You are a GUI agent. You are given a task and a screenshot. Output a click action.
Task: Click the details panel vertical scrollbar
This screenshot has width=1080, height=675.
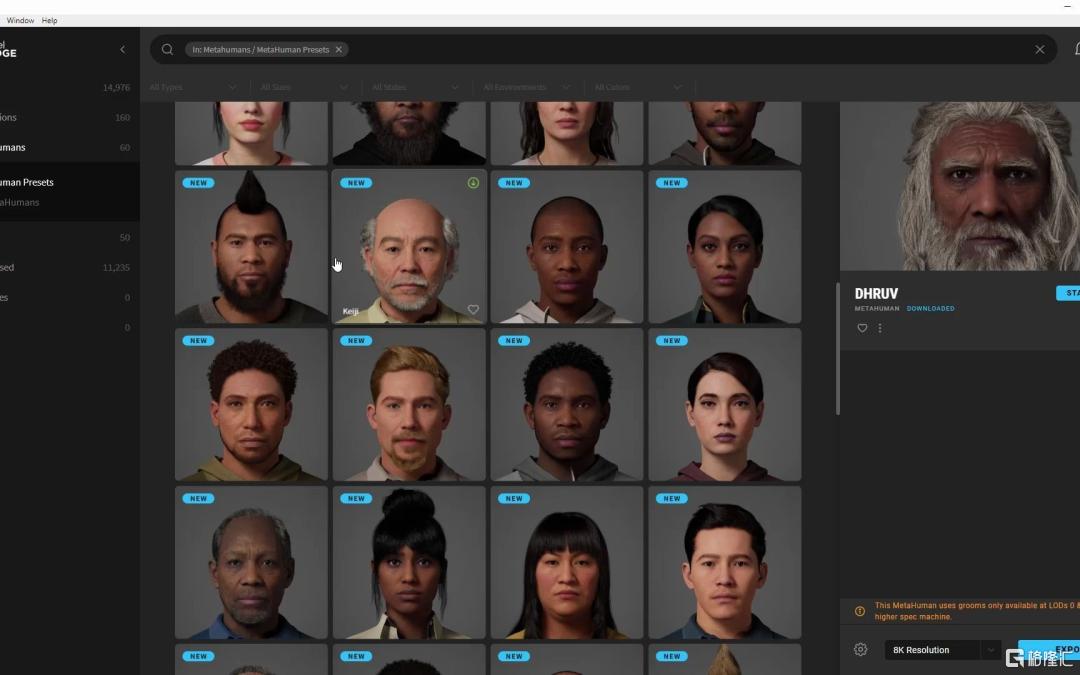[838, 349]
